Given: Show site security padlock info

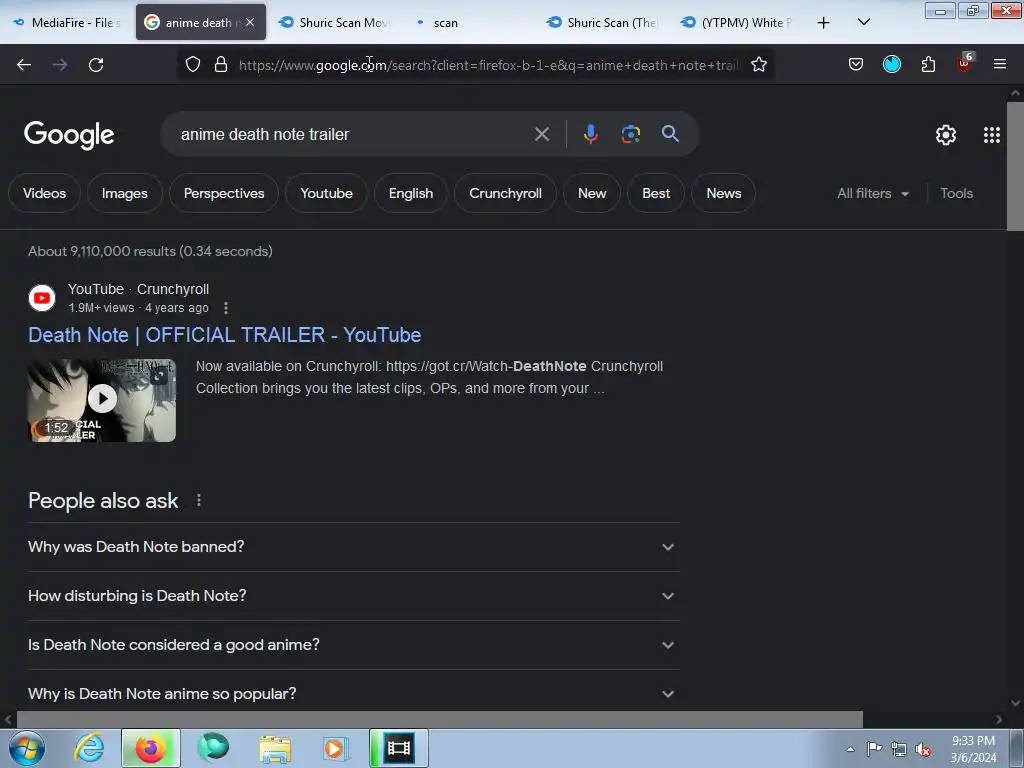Looking at the screenshot, I should [x=221, y=65].
